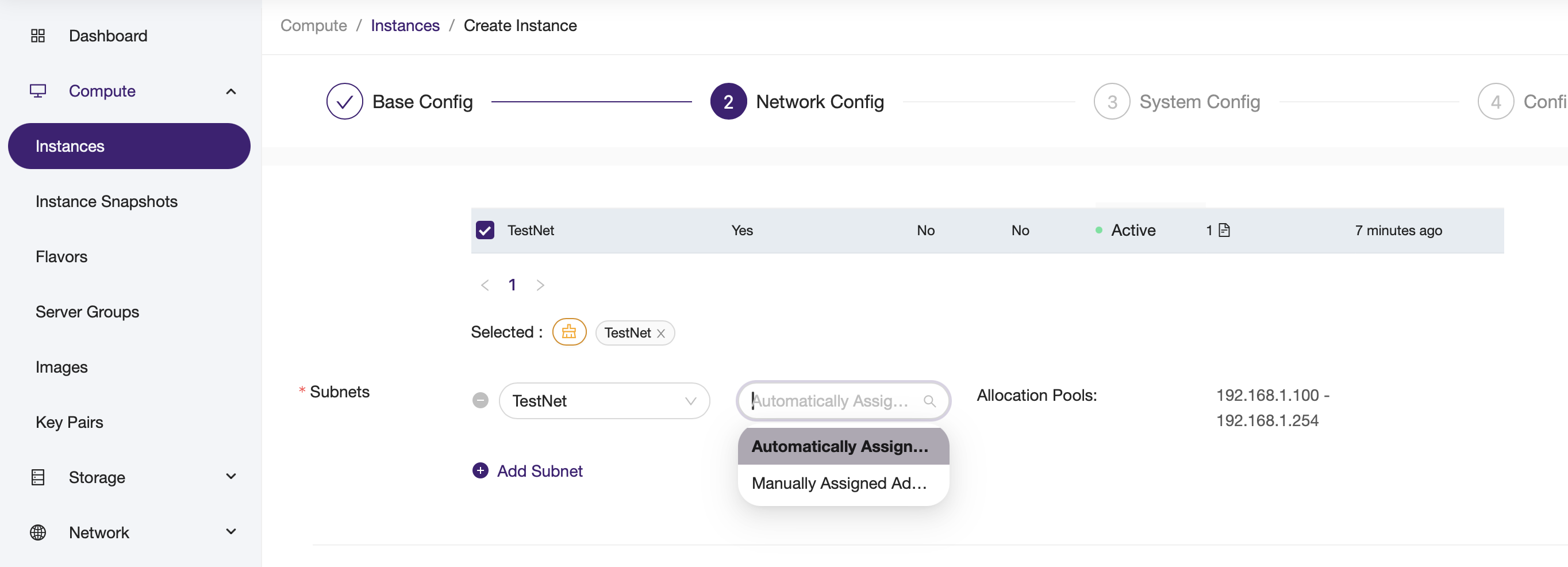The width and height of the screenshot is (1568, 567).
Task: Click Instances breadcrumb link
Action: point(405,25)
